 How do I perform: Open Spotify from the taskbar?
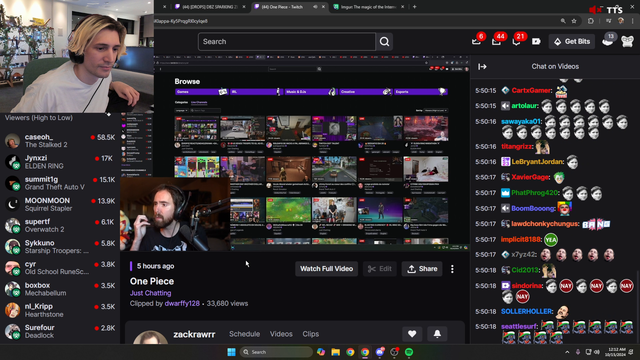click(409, 352)
